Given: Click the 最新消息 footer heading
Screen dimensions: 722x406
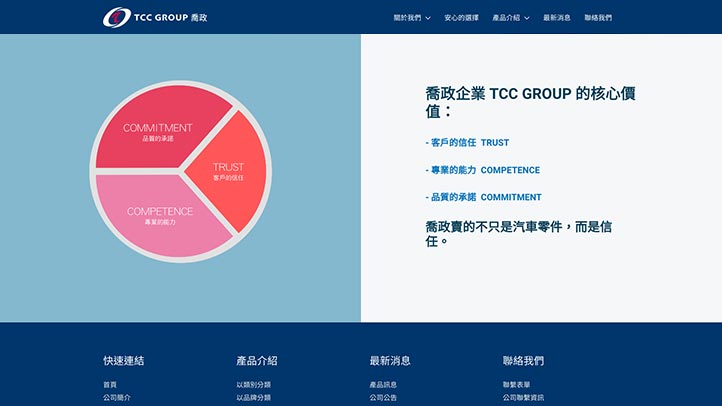Looking at the screenshot, I should [x=390, y=360].
